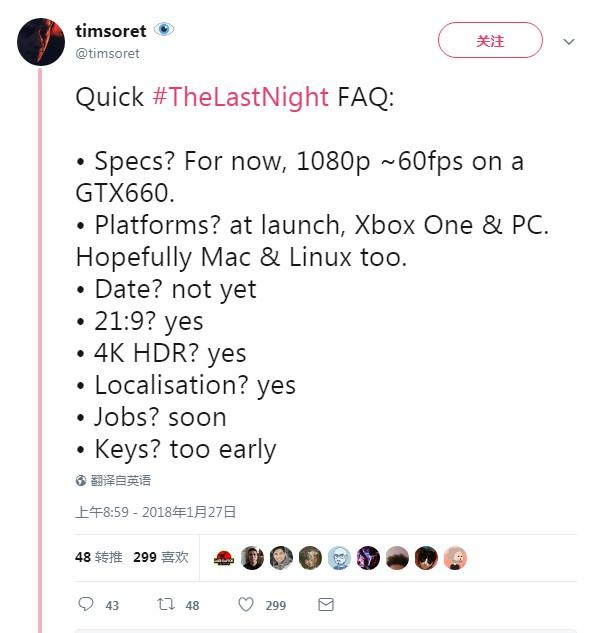
Task: Expand the tweet options chevron
Action: [x=569, y=42]
